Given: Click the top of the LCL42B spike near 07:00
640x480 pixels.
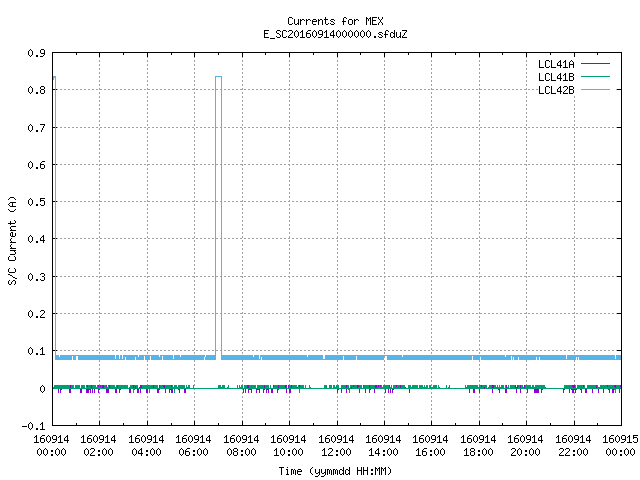Looking at the screenshot, I should (x=218, y=76).
